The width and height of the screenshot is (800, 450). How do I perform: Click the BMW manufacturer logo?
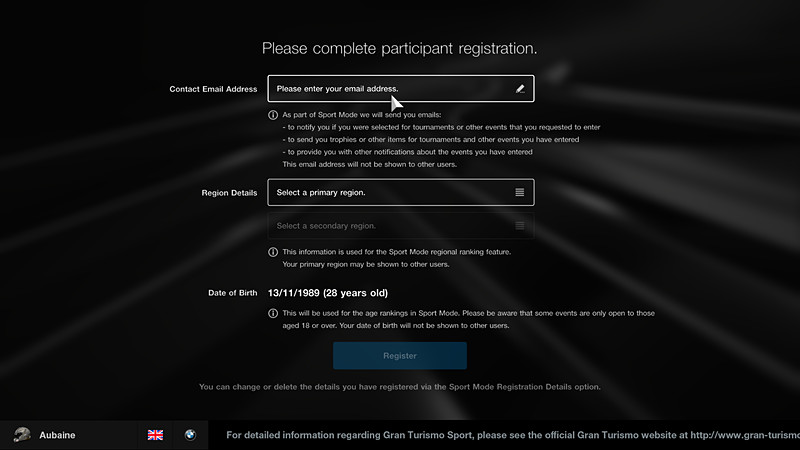pos(190,435)
